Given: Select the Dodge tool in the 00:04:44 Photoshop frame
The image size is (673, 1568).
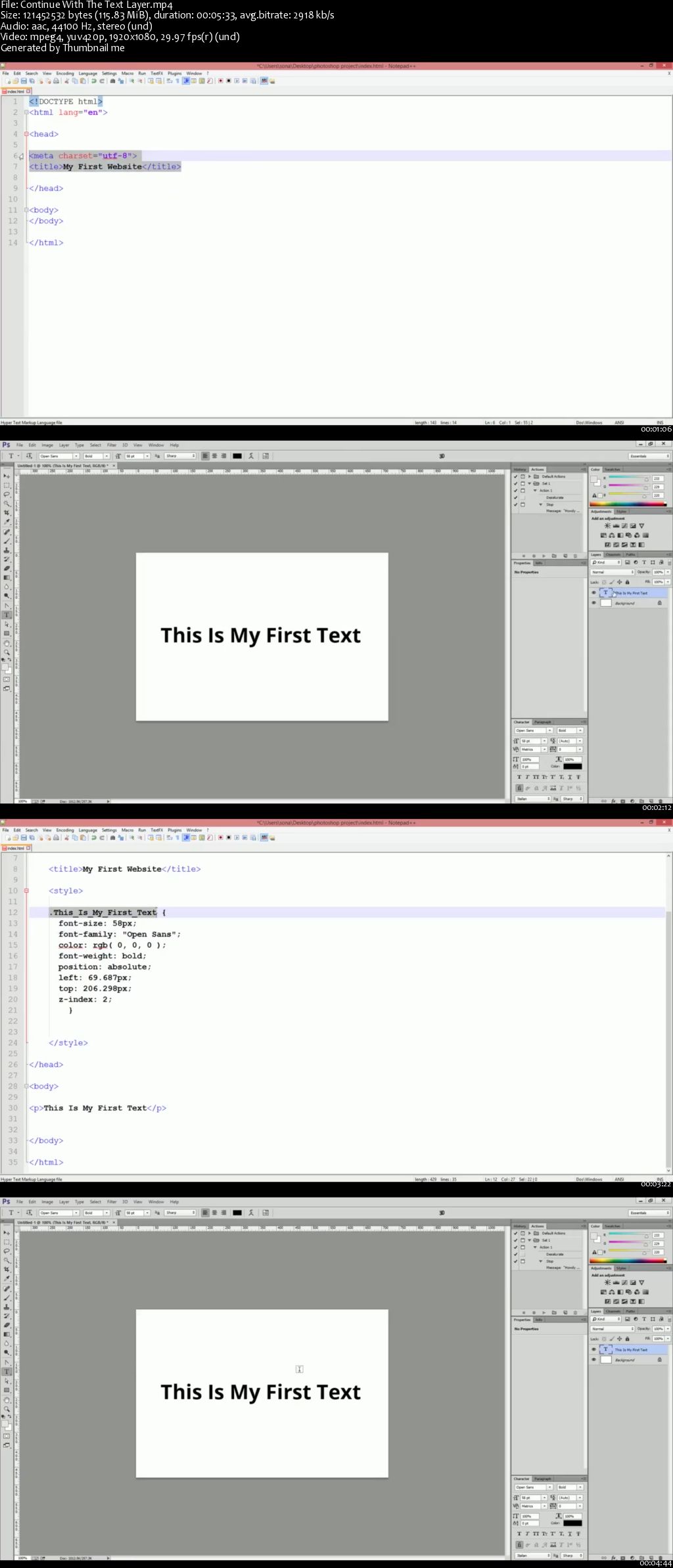Looking at the screenshot, I should [x=7, y=1353].
